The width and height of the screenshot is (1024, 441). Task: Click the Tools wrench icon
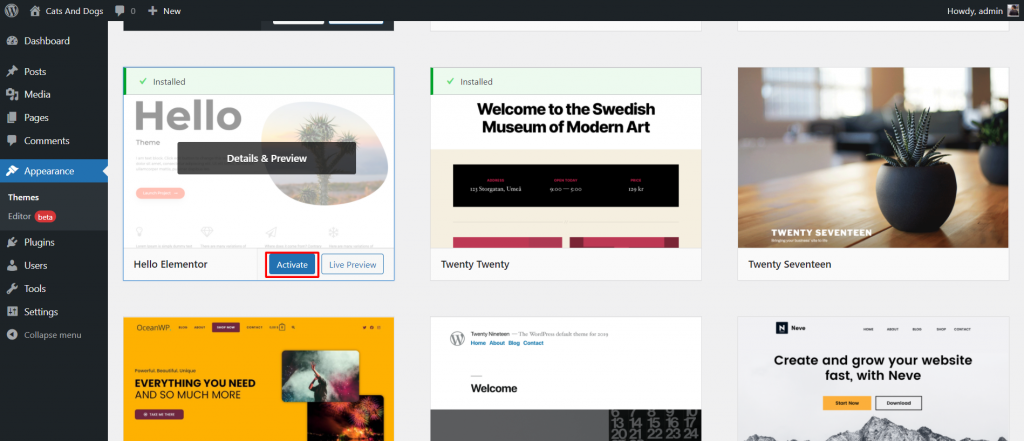[12, 289]
